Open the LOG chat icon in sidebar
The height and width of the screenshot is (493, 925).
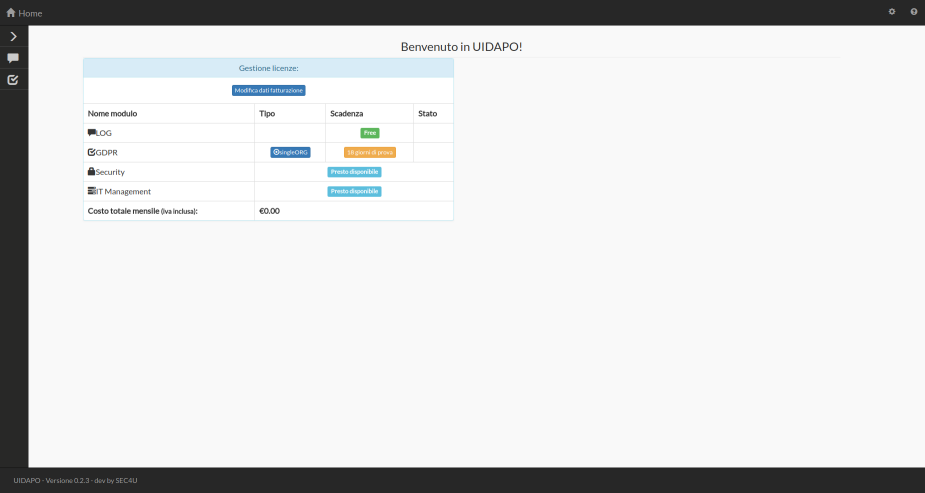13,58
